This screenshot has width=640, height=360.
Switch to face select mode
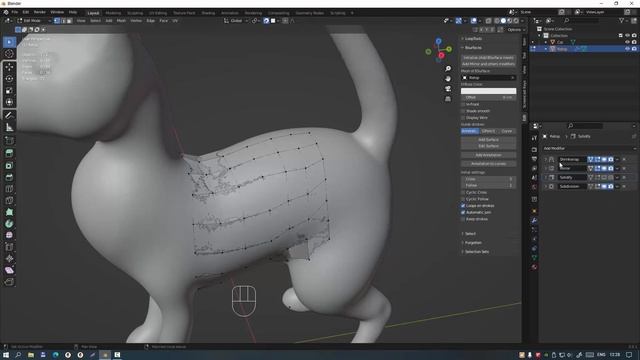pyautogui.click(x=69, y=20)
